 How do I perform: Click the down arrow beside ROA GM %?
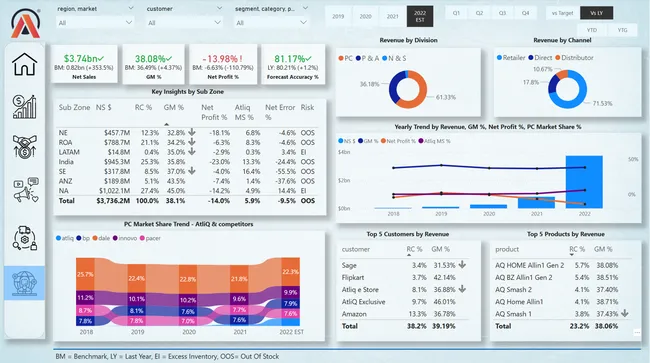click(x=192, y=142)
